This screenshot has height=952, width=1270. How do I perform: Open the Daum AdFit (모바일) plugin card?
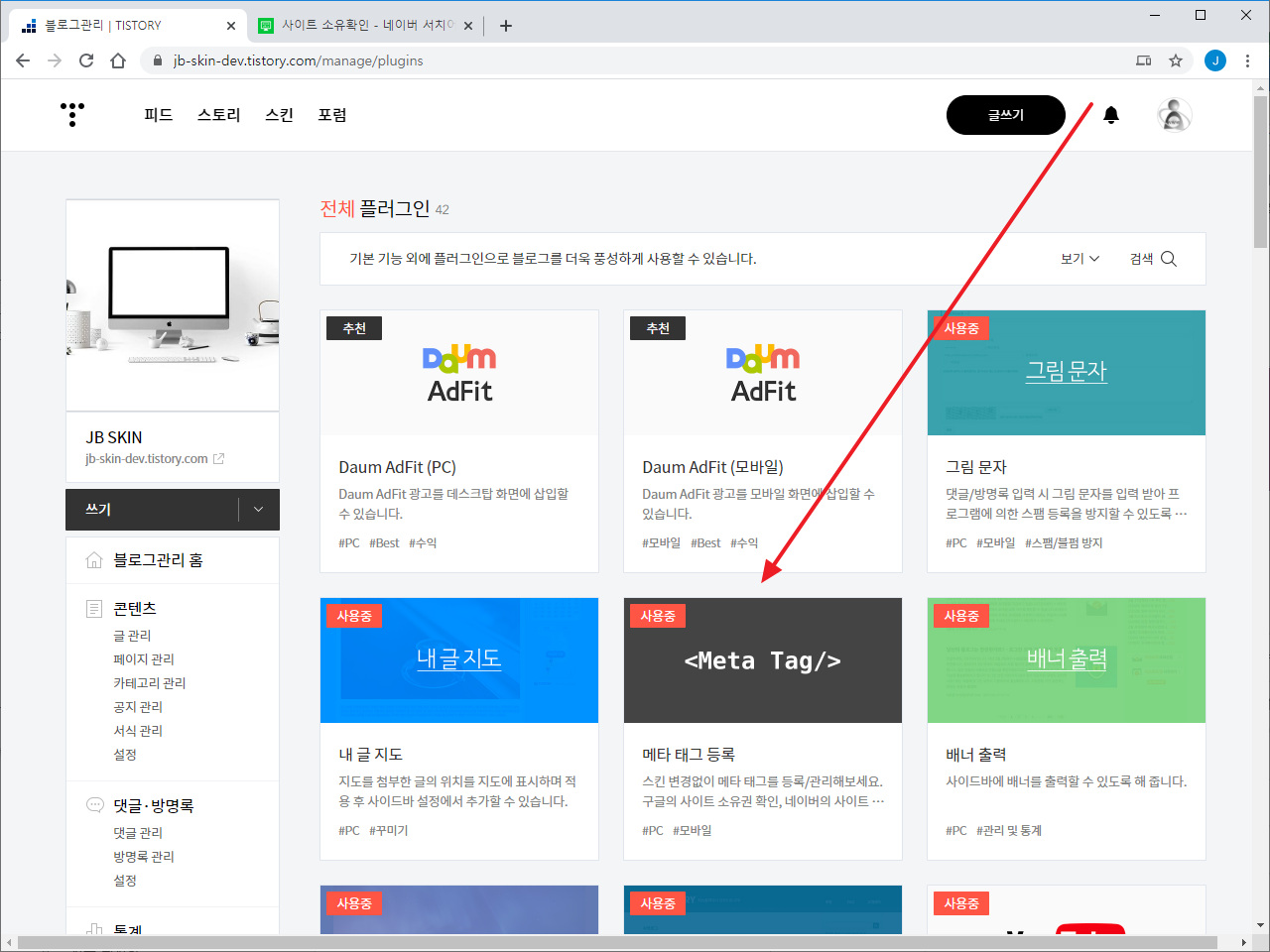[x=763, y=441]
